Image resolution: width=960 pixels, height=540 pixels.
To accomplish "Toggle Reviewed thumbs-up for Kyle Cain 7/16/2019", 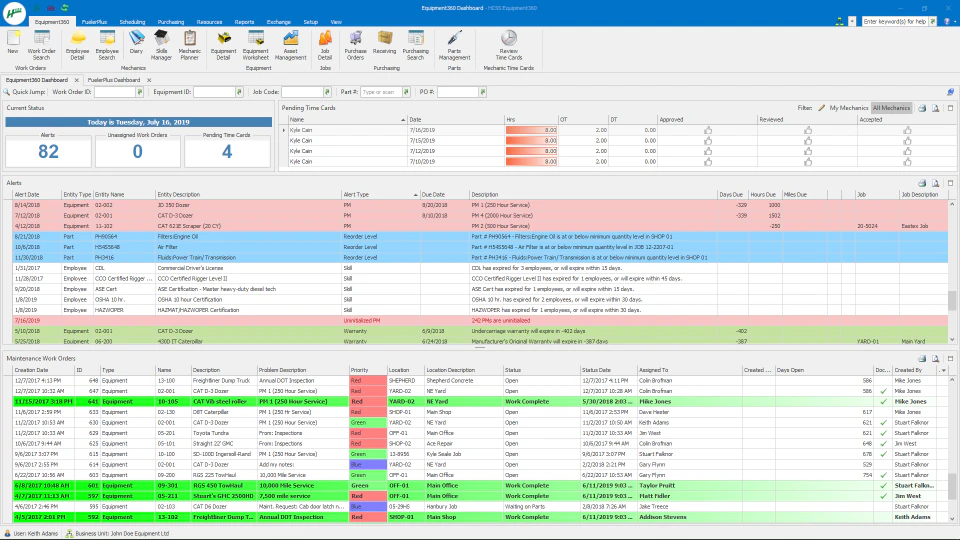I will (x=808, y=130).
